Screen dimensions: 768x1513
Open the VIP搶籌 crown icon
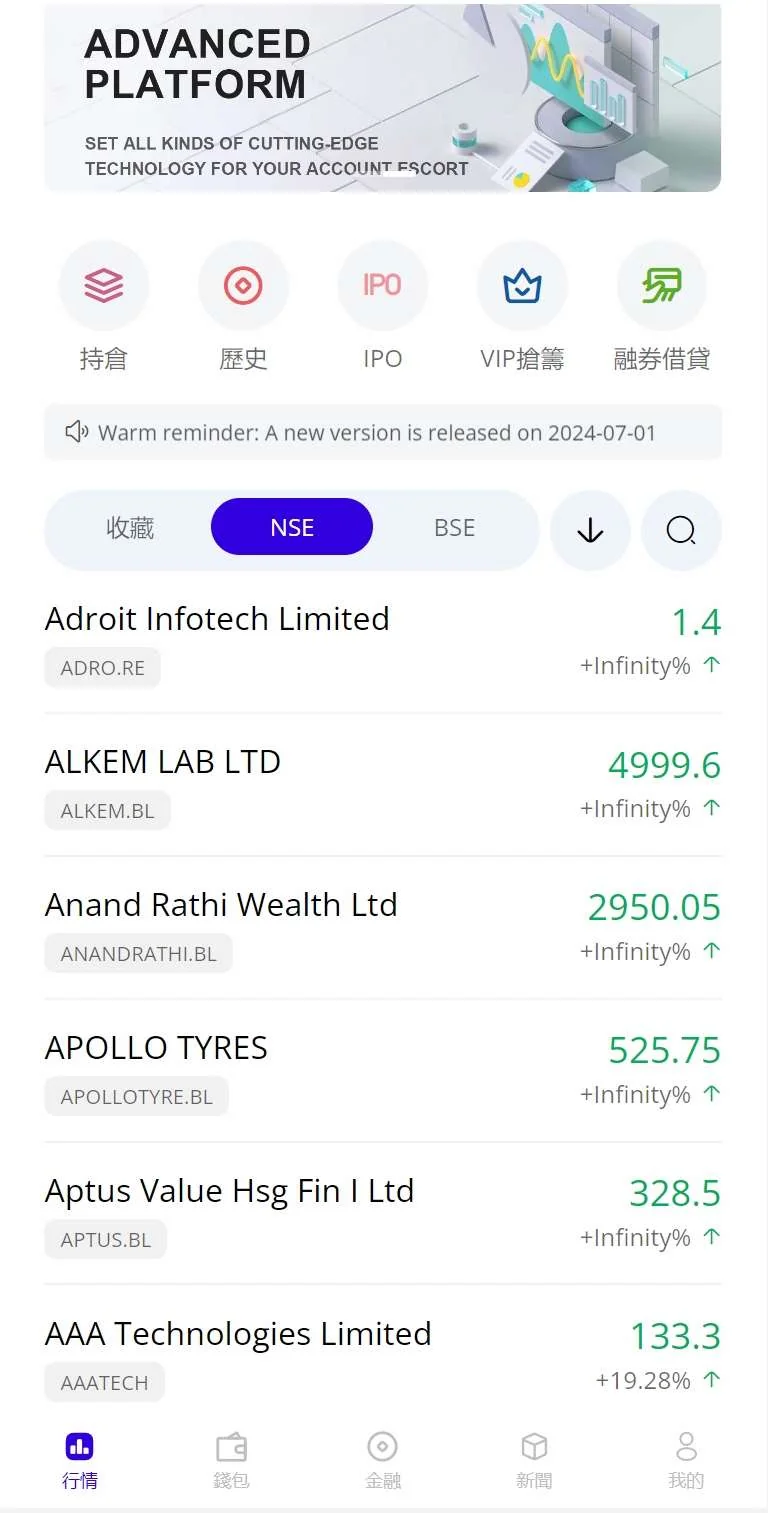[522, 286]
